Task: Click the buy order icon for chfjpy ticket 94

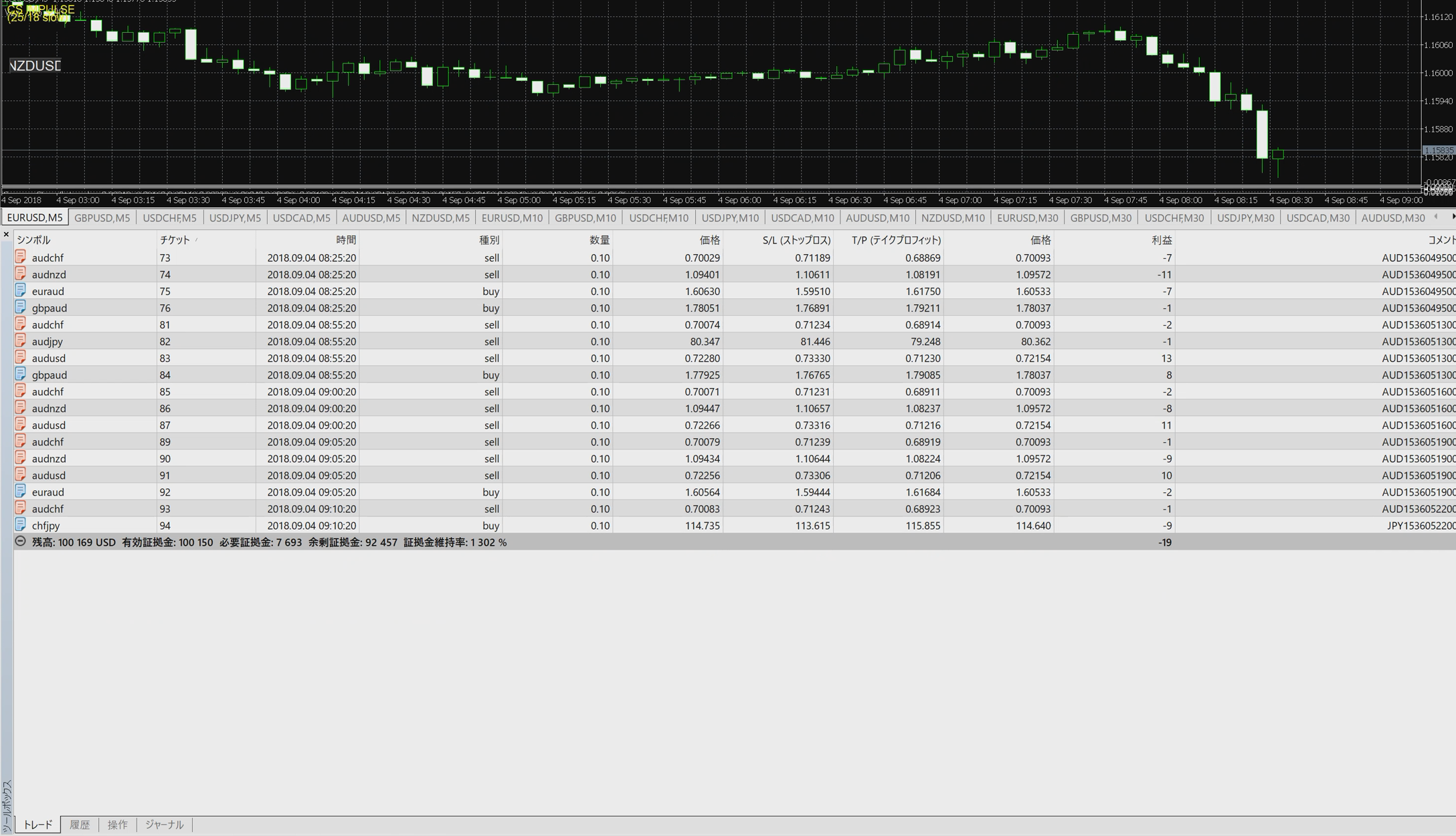Action: pyautogui.click(x=21, y=524)
